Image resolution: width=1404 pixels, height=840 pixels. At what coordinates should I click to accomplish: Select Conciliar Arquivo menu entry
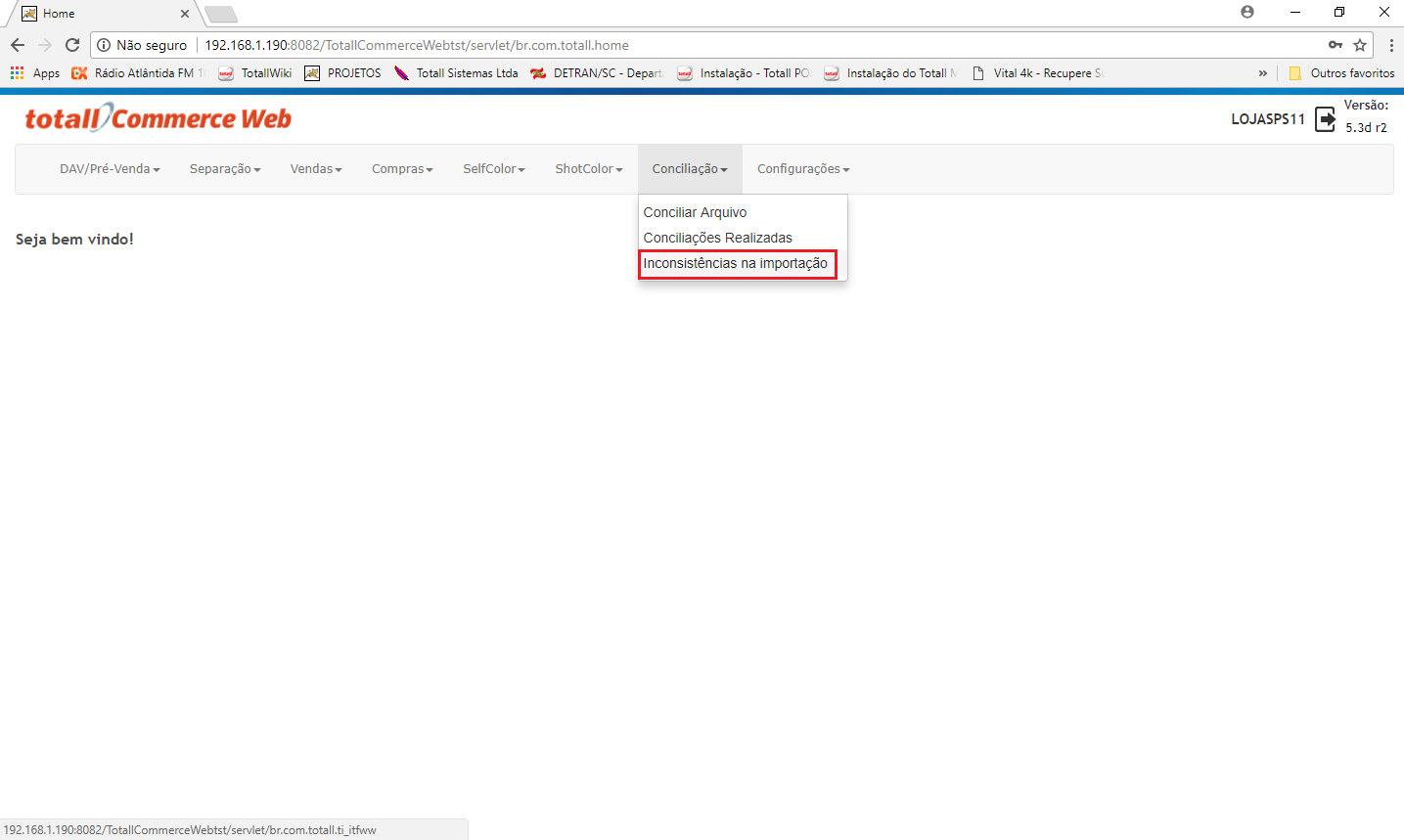(x=695, y=212)
